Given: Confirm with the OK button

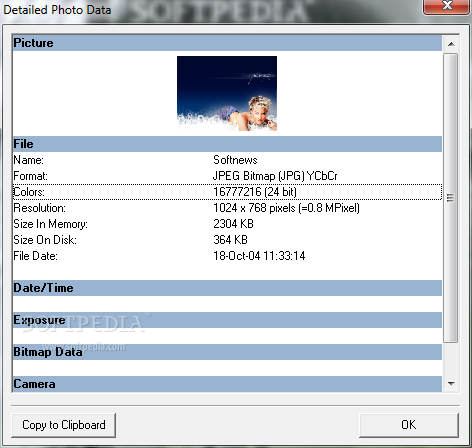Looking at the screenshot, I should click(409, 425).
